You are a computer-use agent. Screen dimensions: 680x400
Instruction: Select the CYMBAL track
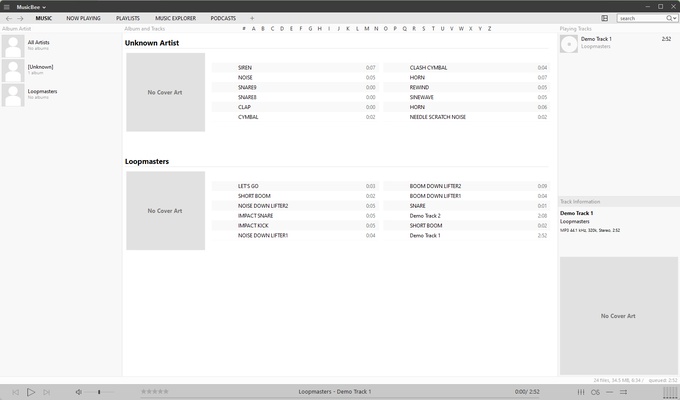295,117
